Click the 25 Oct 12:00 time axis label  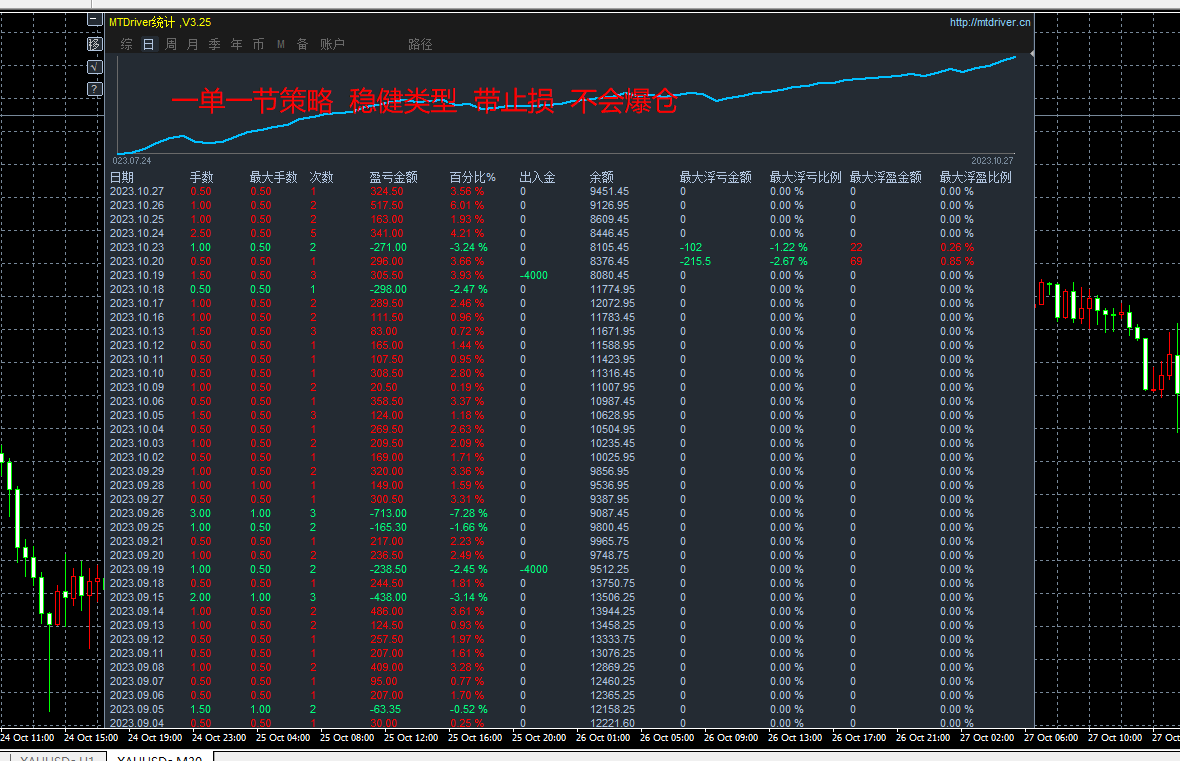pos(411,738)
